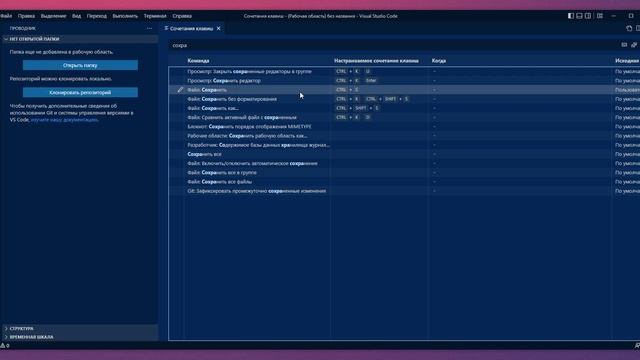
Task: Open the Выполнить menu
Action: (125, 16)
